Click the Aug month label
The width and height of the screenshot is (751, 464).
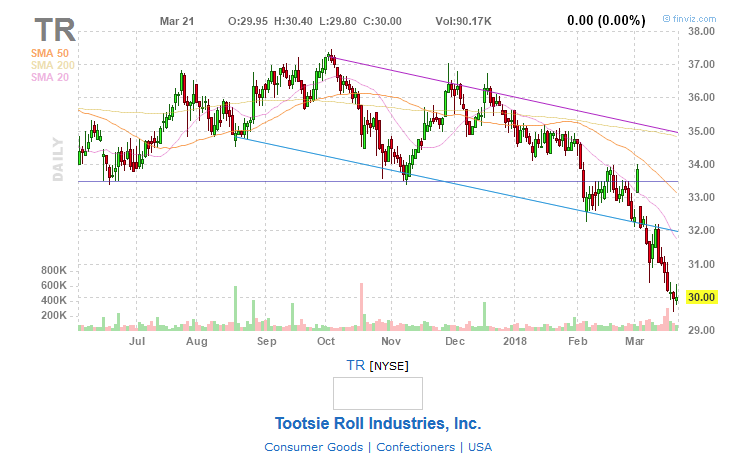[x=197, y=341]
